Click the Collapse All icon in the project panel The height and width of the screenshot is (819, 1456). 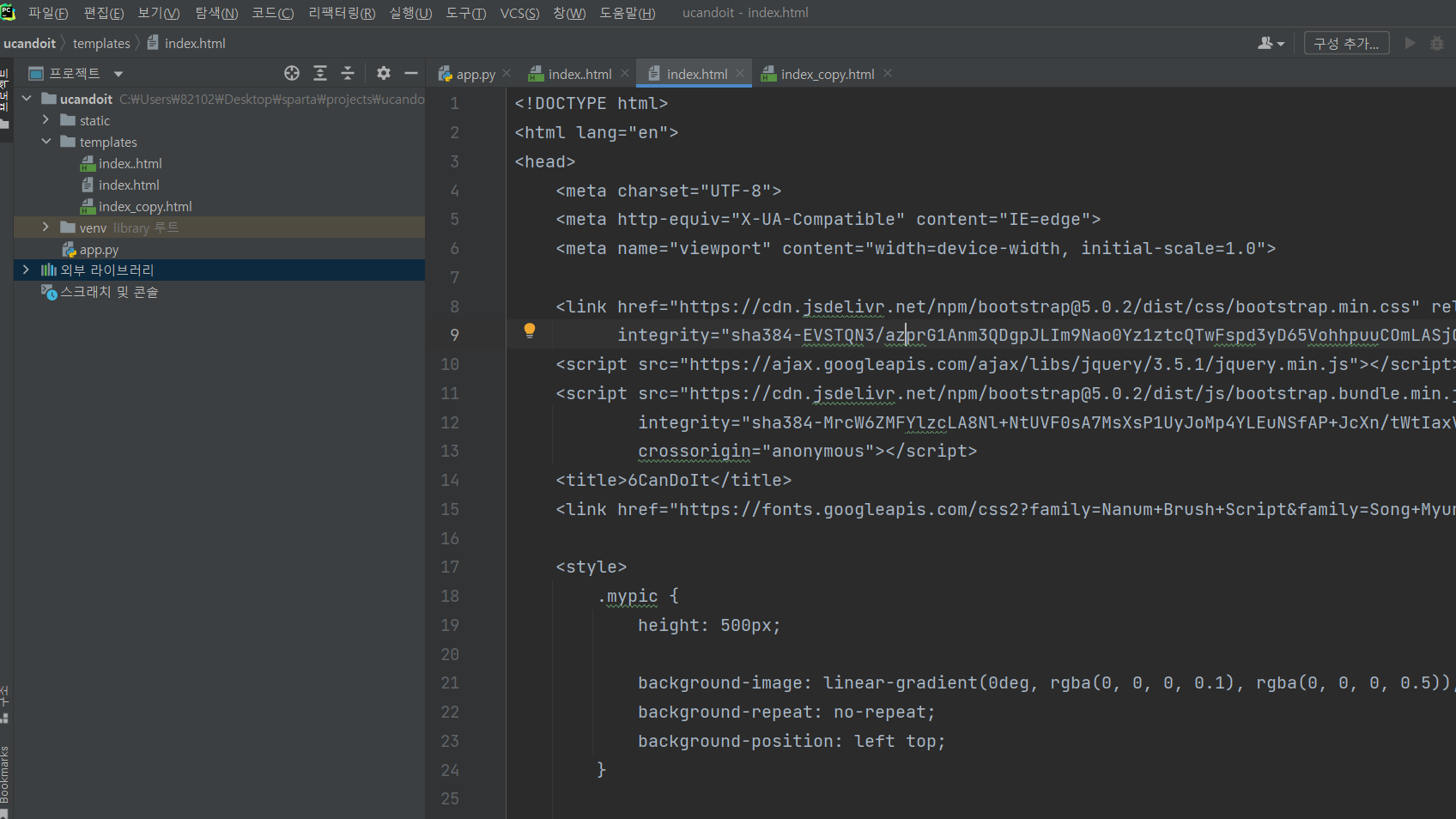tap(348, 73)
